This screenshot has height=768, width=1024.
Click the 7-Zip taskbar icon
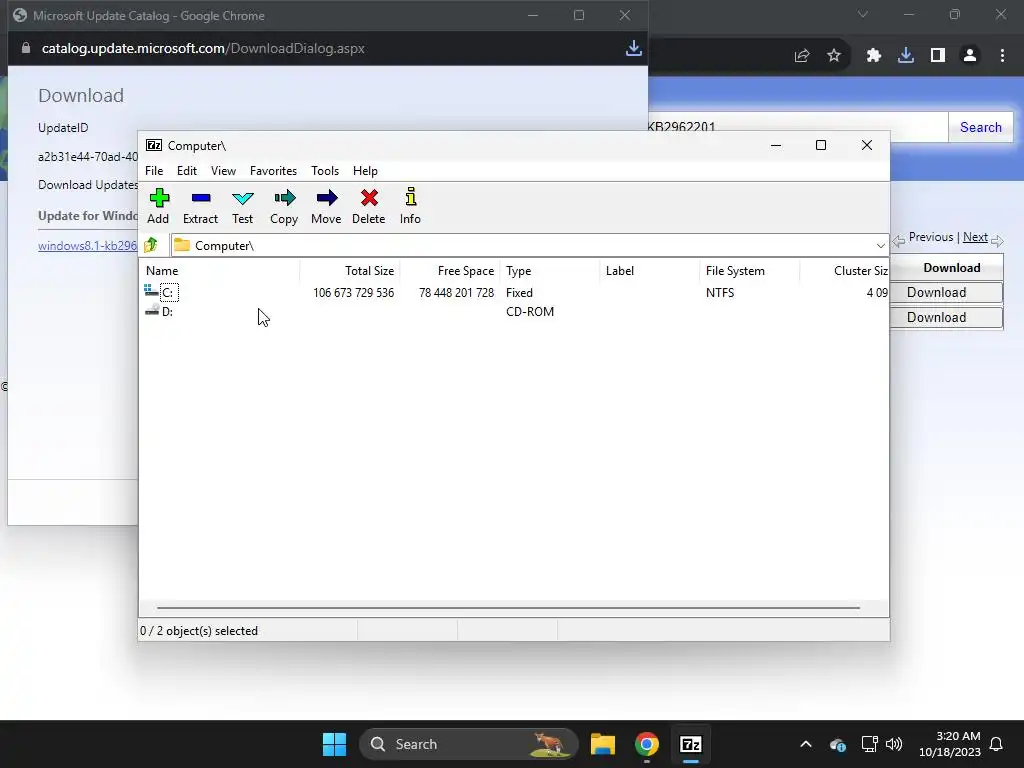click(690, 744)
